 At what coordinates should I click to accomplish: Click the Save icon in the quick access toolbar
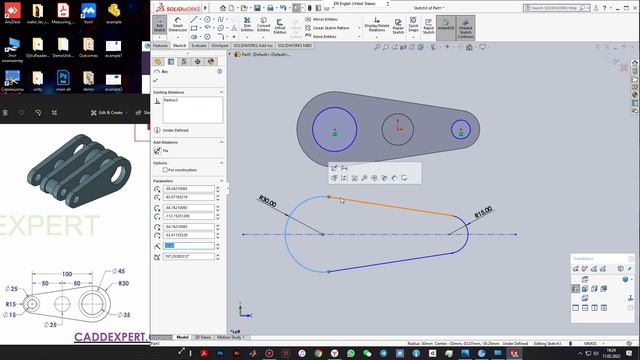257,8
